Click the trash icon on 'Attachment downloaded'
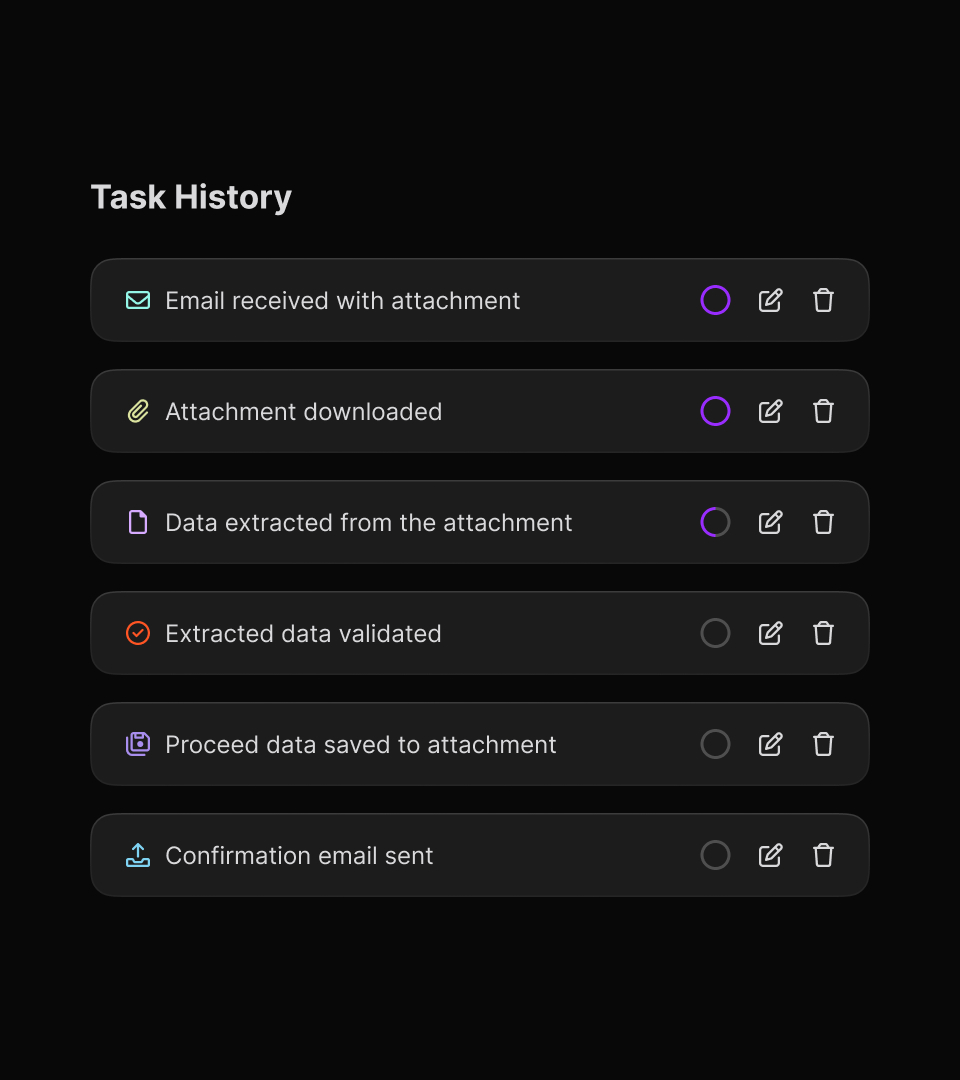The width and height of the screenshot is (960, 1080). [x=823, y=411]
